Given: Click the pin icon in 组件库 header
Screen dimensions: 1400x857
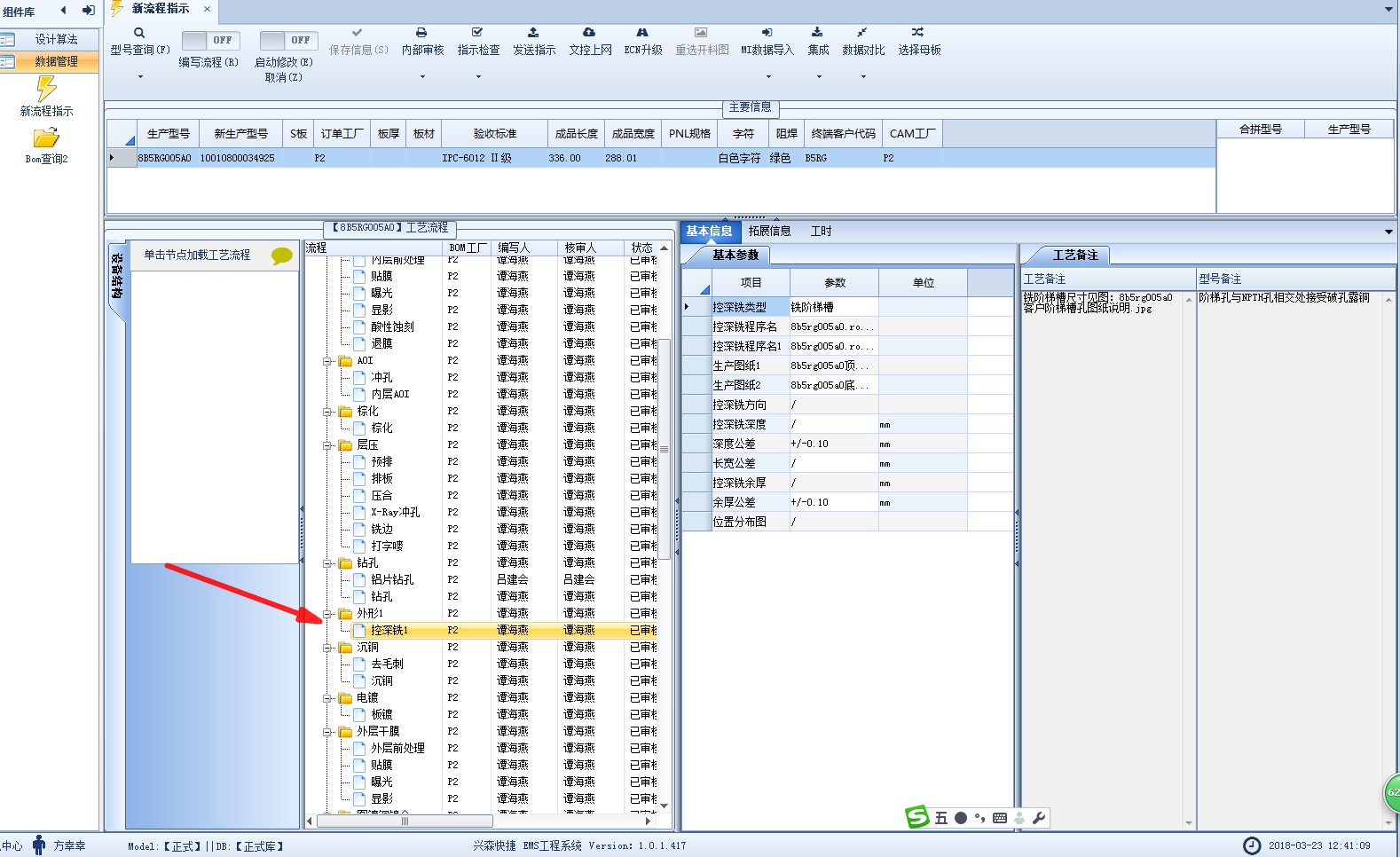Looking at the screenshot, I should 89,11.
